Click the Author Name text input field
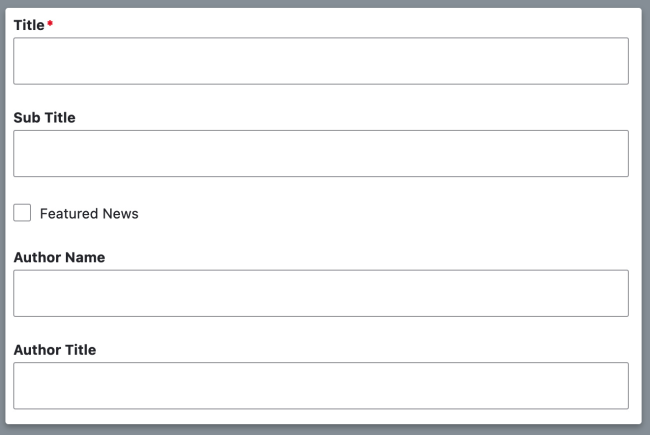This screenshot has height=435, width=650. click(320, 293)
